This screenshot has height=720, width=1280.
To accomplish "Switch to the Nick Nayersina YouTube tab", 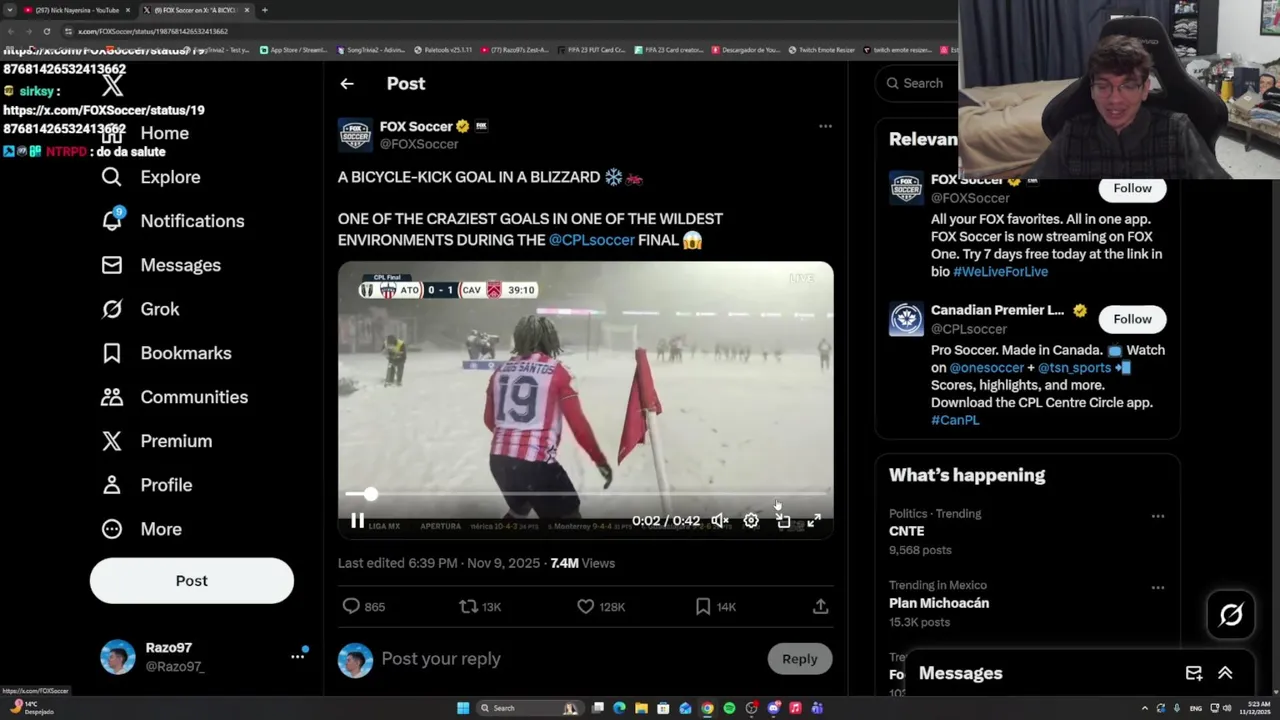I will [x=76, y=10].
